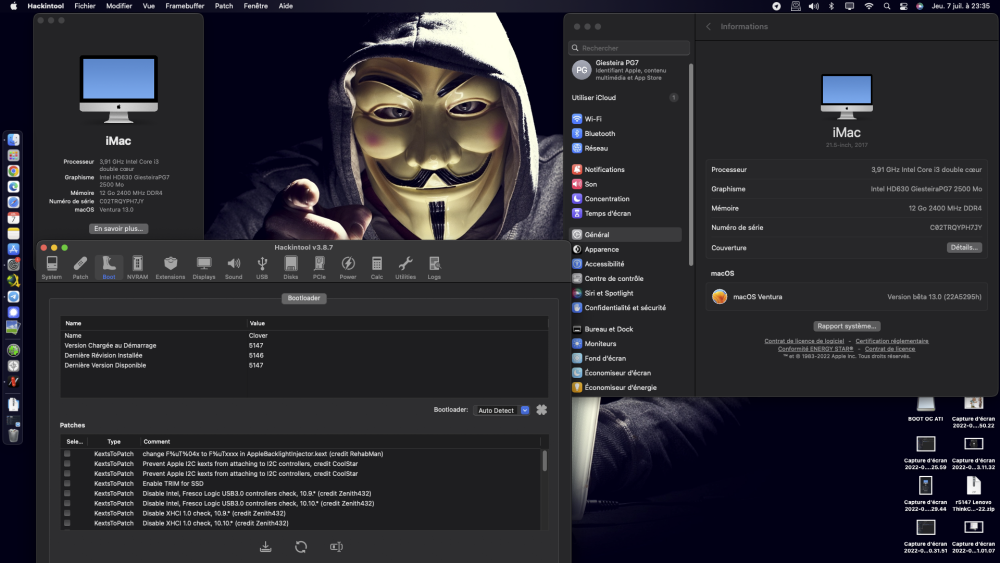Open the Apple menu

coord(13,6)
